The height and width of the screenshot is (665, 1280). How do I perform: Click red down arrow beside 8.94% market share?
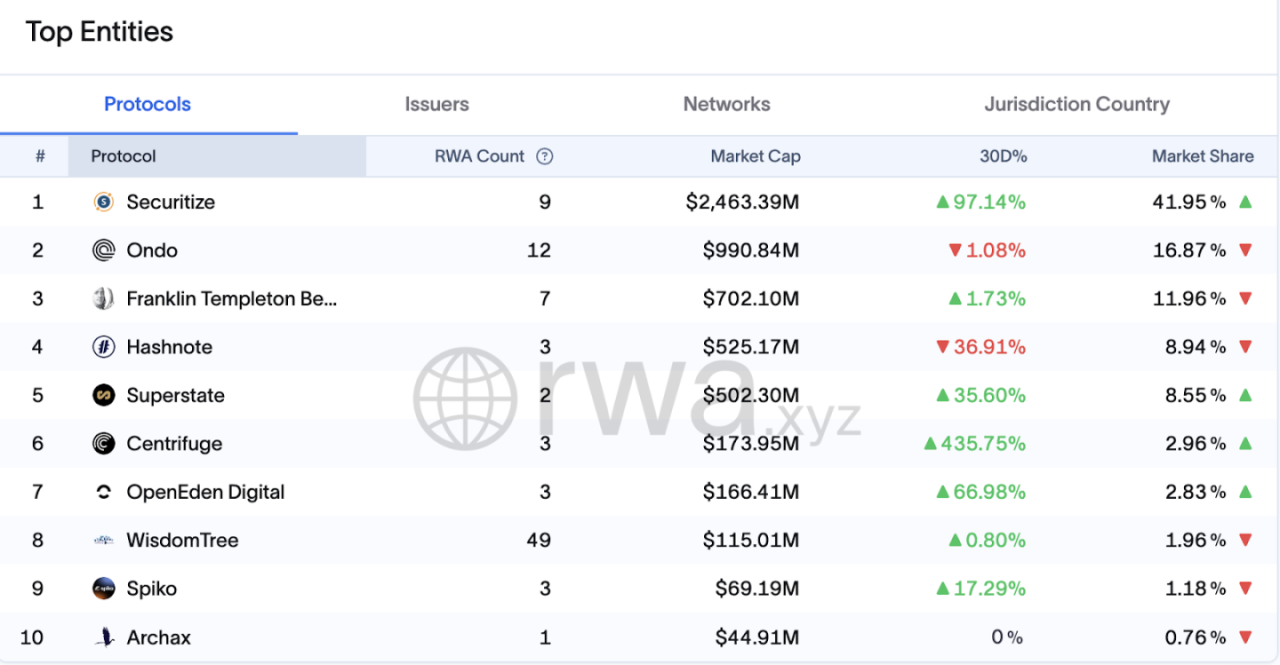(x=1245, y=347)
